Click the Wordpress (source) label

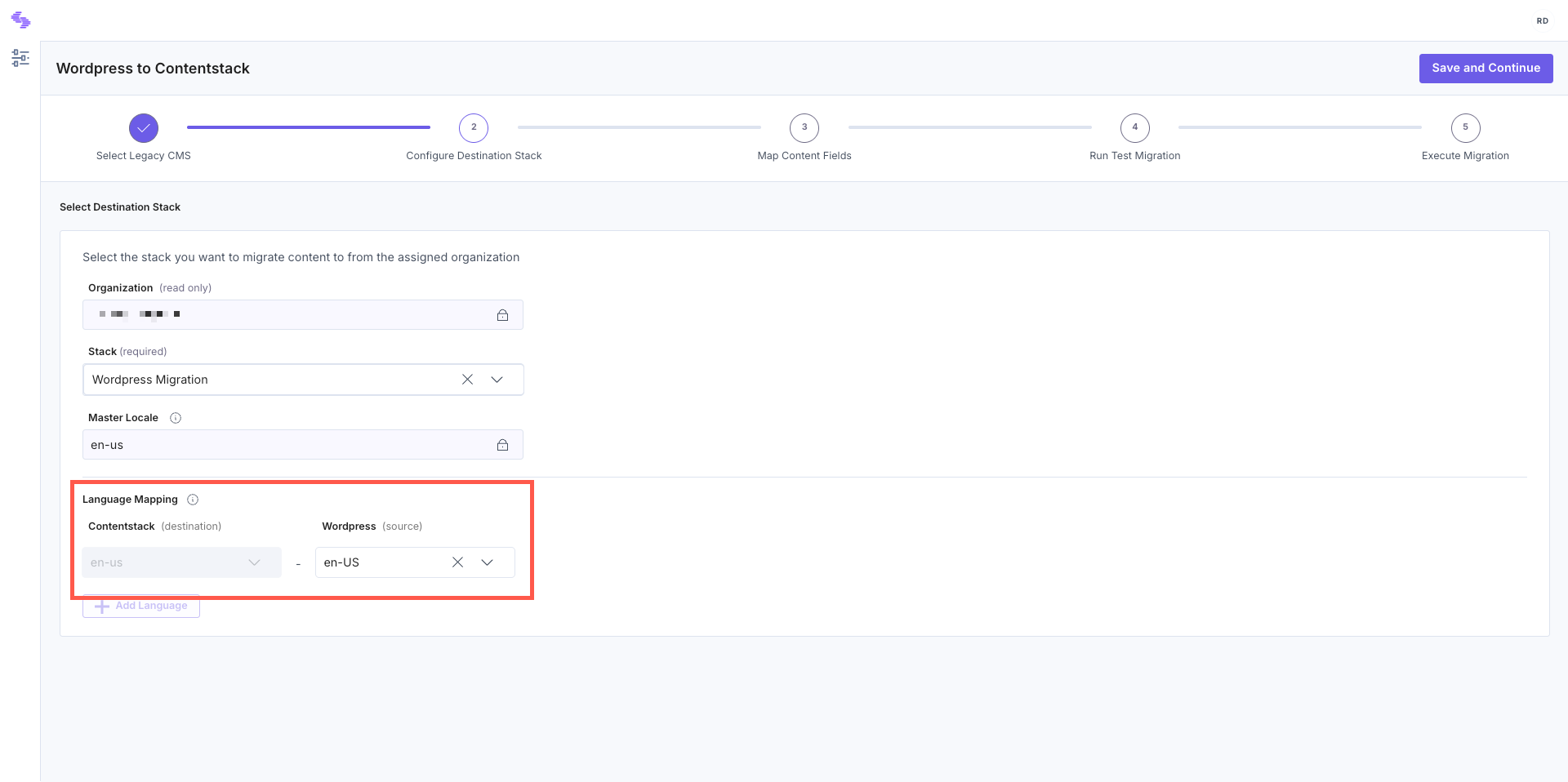pos(372,527)
